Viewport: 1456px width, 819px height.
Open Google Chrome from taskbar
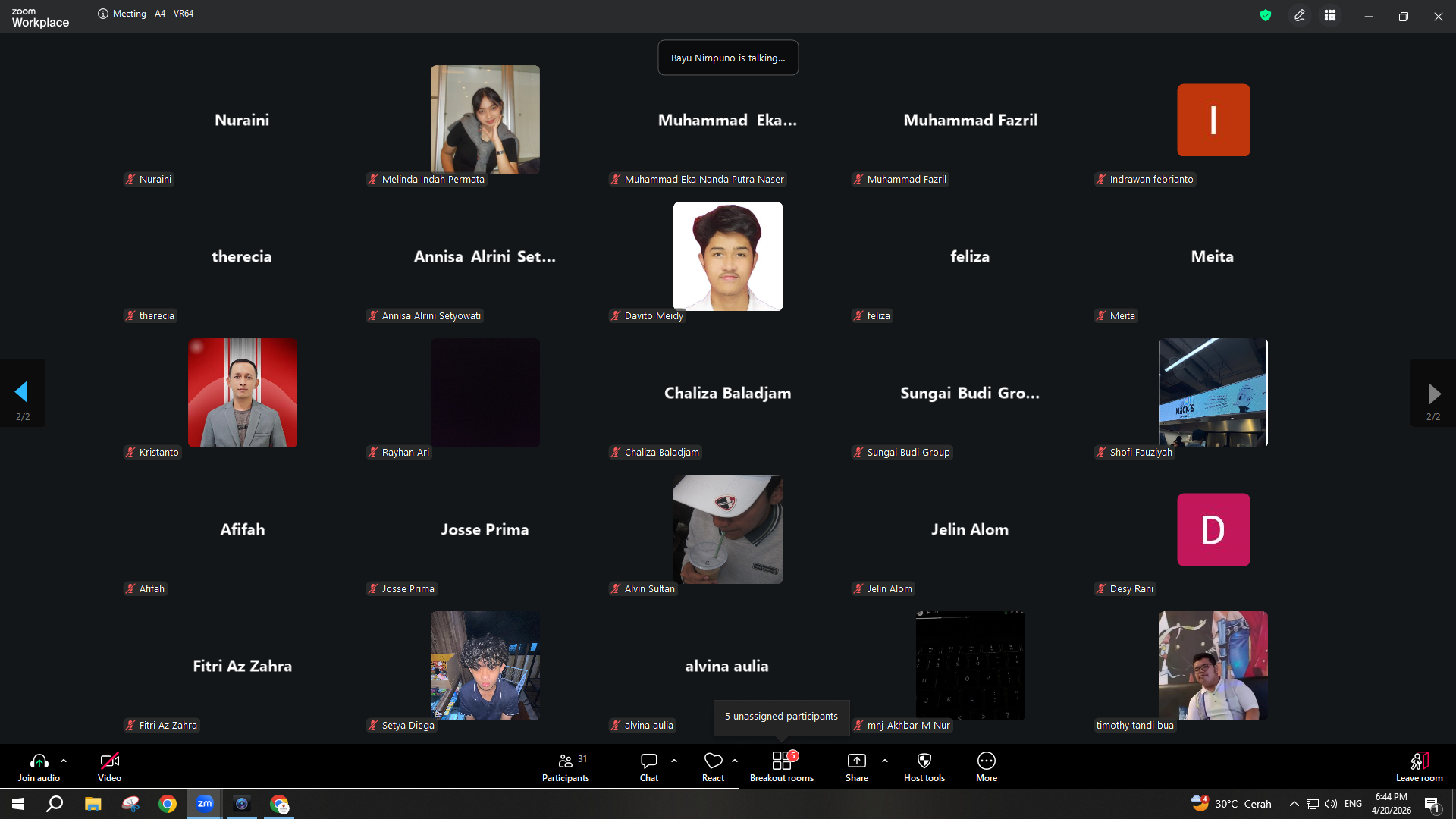tap(168, 804)
